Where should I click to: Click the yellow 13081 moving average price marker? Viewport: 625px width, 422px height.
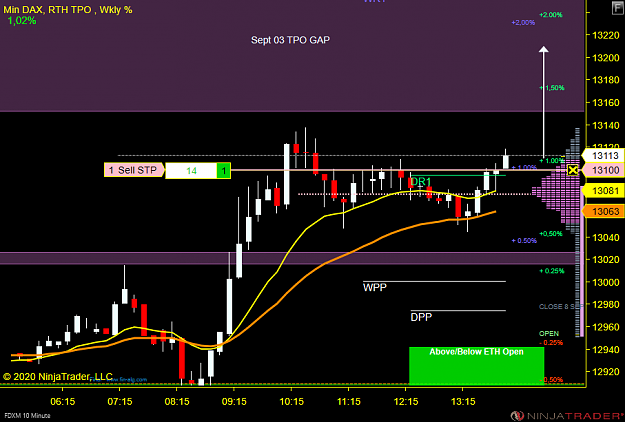[604, 191]
